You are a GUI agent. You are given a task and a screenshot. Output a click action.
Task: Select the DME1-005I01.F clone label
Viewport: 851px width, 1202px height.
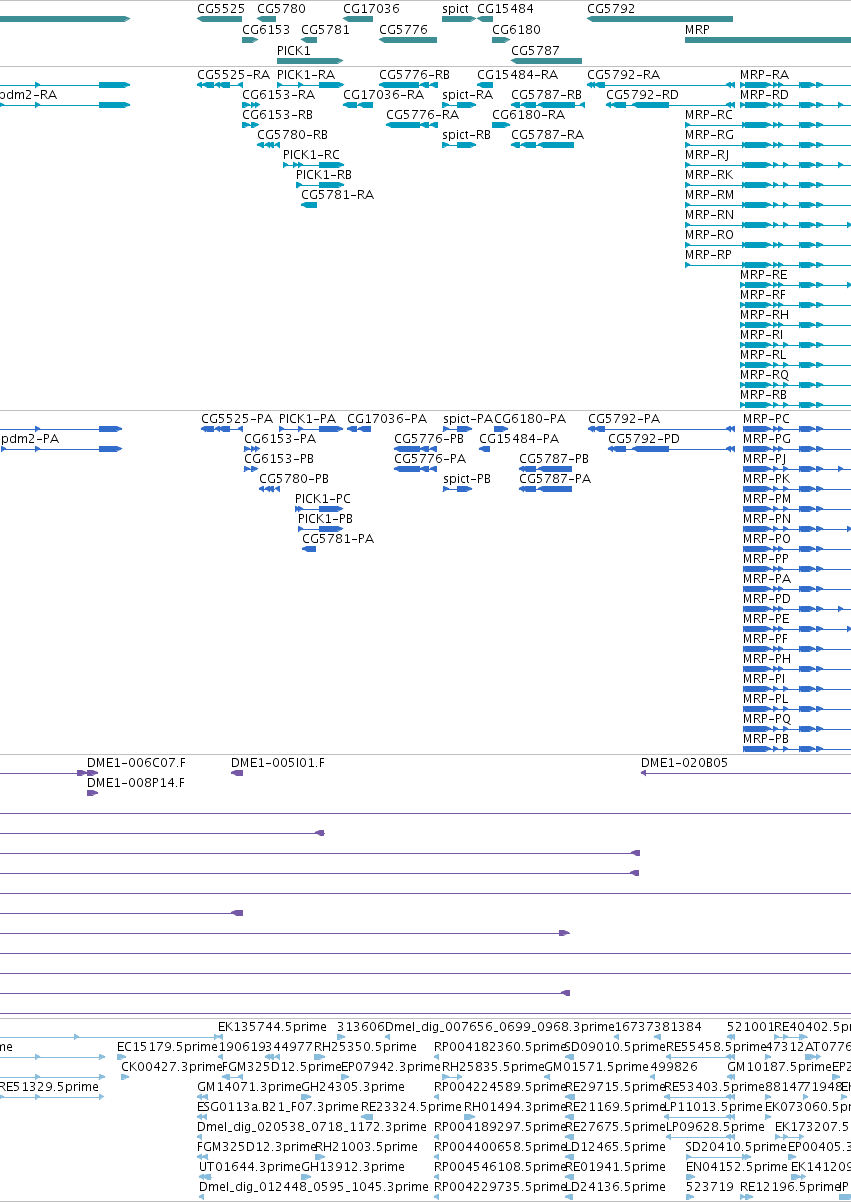278,763
